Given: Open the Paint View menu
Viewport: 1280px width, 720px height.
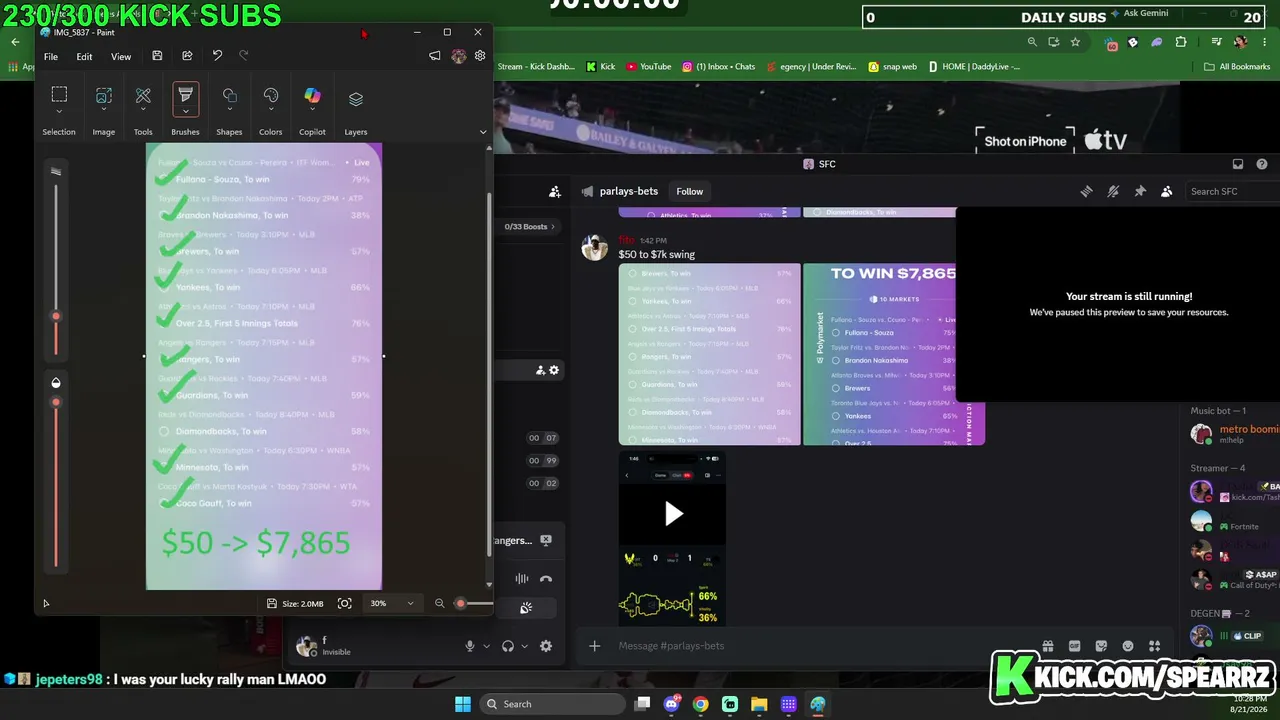Looking at the screenshot, I should tap(121, 56).
